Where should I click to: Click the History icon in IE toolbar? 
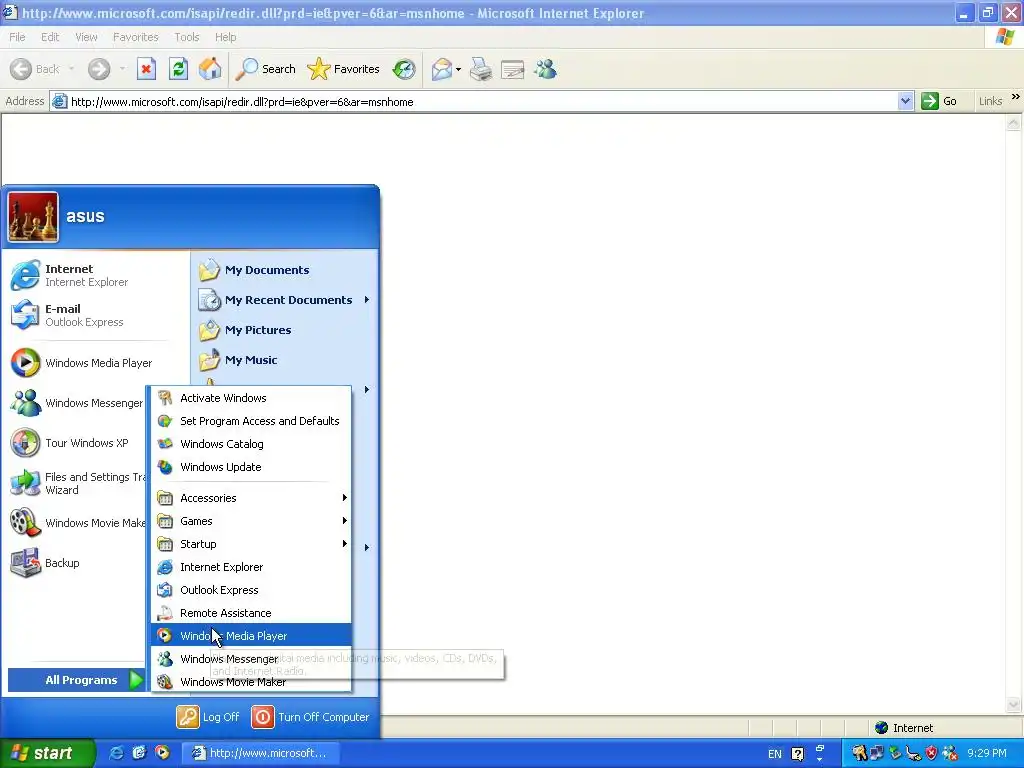(x=404, y=69)
